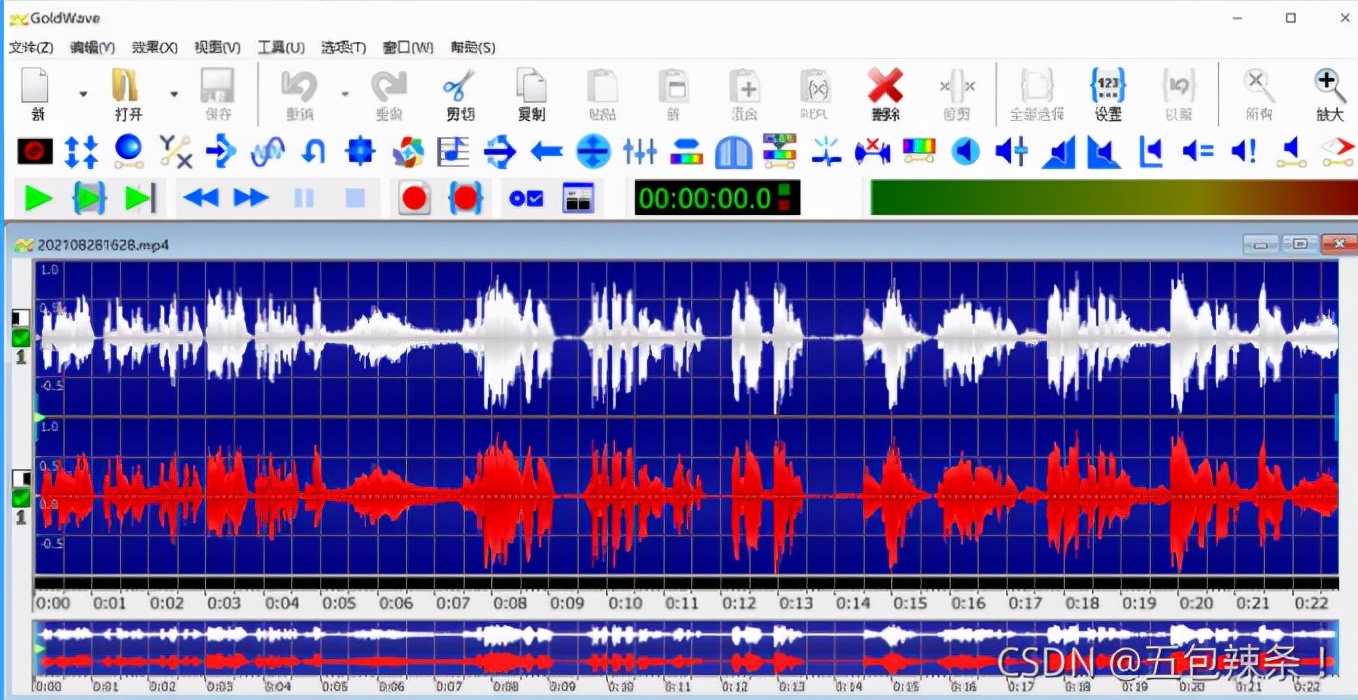This screenshot has width=1358, height=700.
Task: Open the Mechanize effect blue cog icon
Action: (x=360, y=152)
